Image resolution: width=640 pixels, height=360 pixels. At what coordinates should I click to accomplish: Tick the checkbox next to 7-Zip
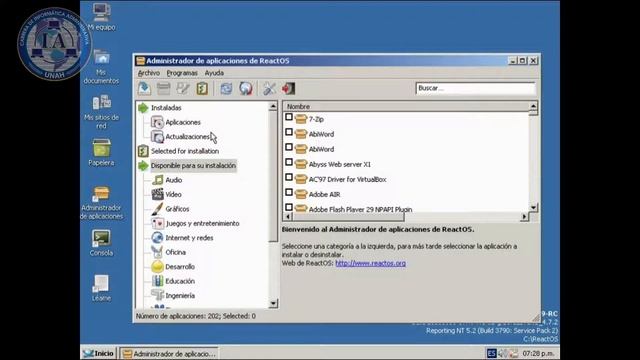click(289, 118)
